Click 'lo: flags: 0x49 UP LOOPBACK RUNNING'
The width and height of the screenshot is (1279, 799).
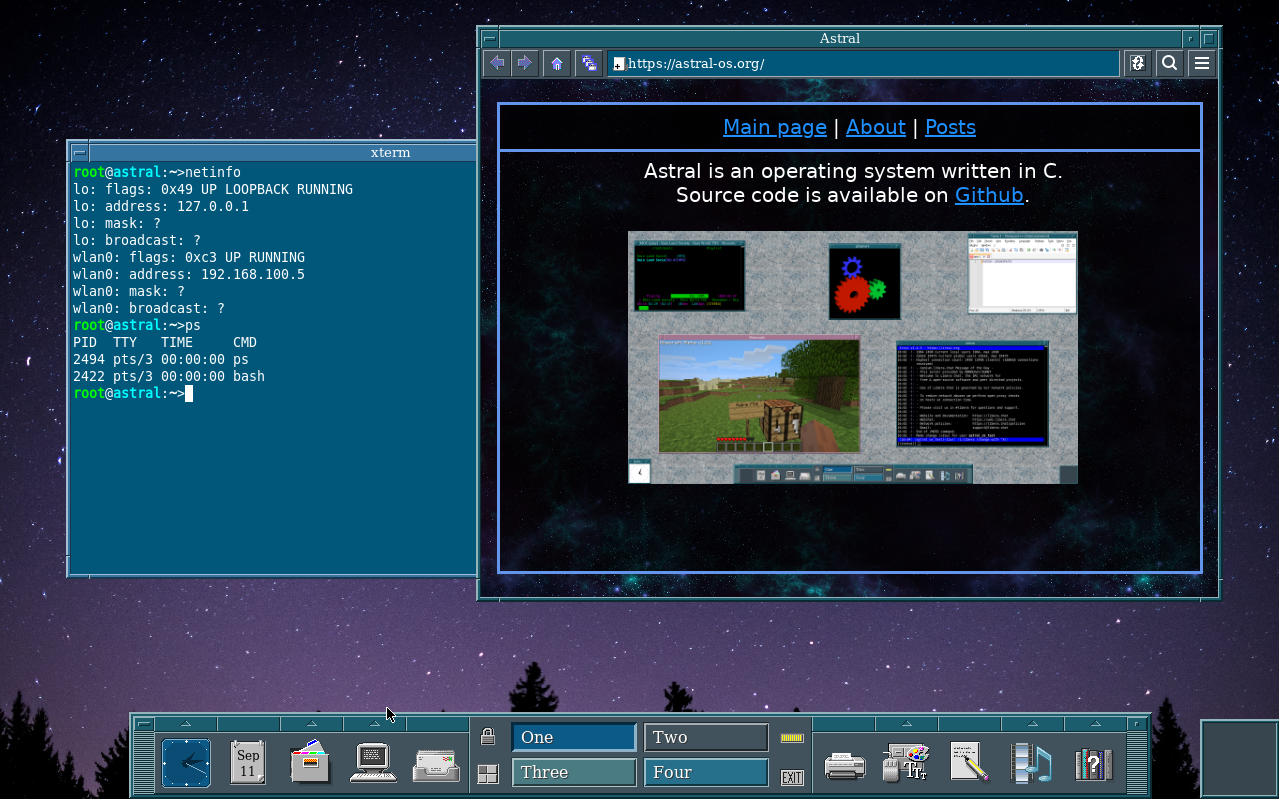[213, 189]
